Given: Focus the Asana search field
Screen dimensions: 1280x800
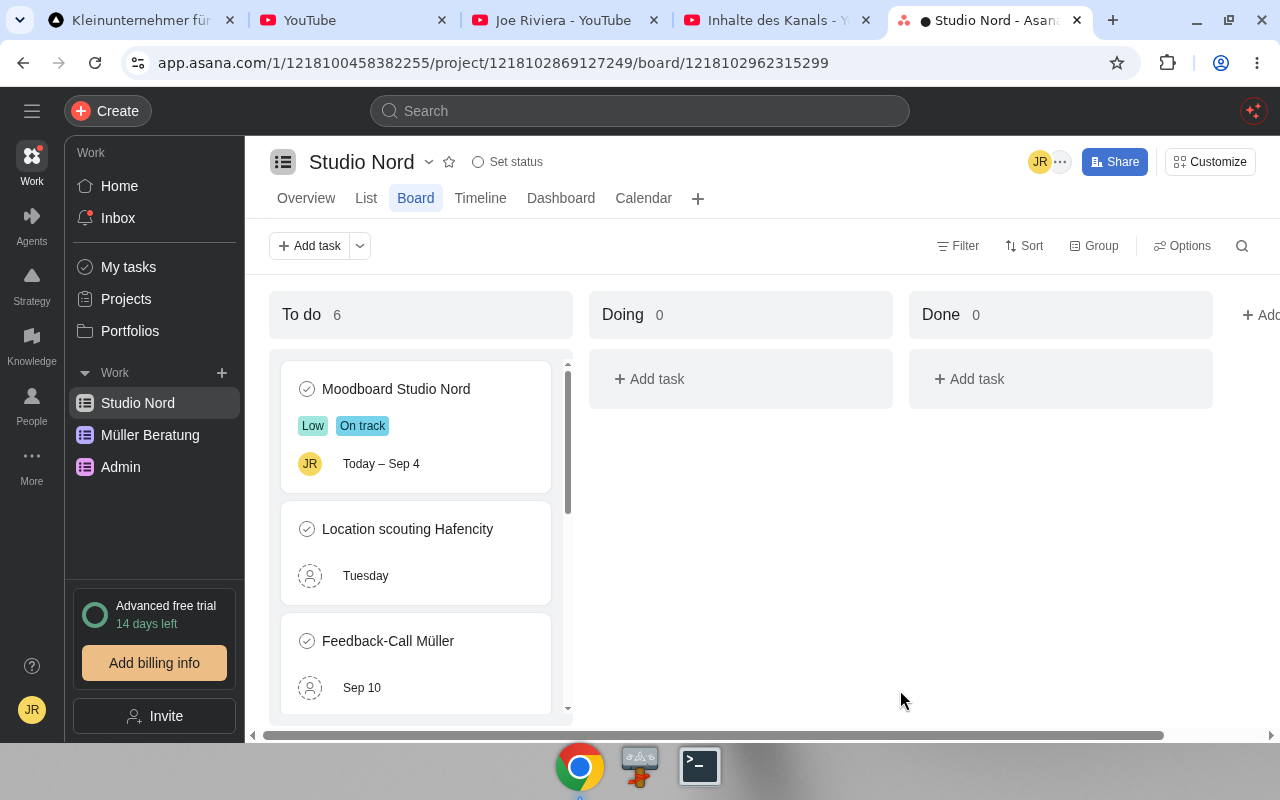Looking at the screenshot, I should point(640,111).
